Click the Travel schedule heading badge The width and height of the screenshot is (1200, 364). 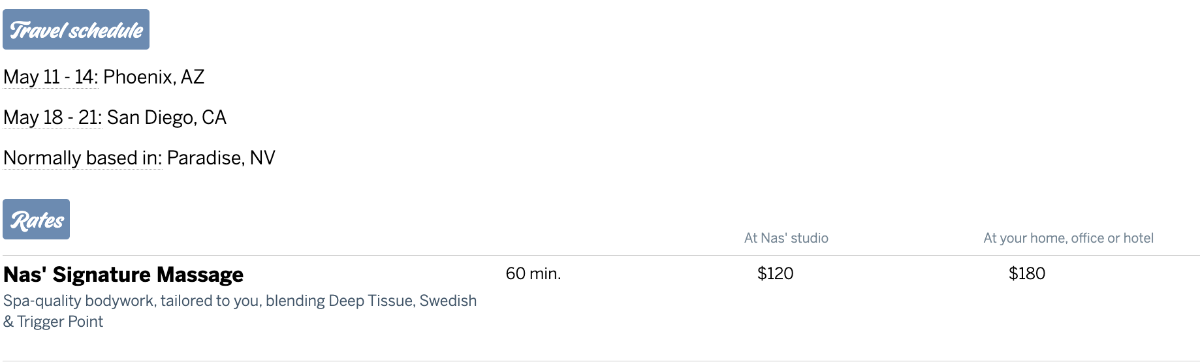click(x=76, y=30)
